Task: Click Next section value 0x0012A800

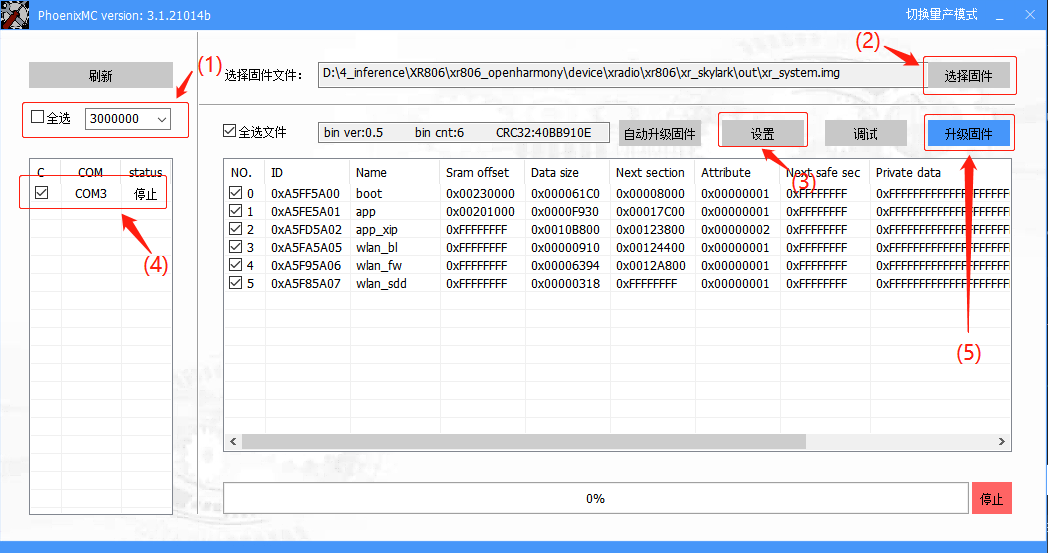Action: pos(651,266)
